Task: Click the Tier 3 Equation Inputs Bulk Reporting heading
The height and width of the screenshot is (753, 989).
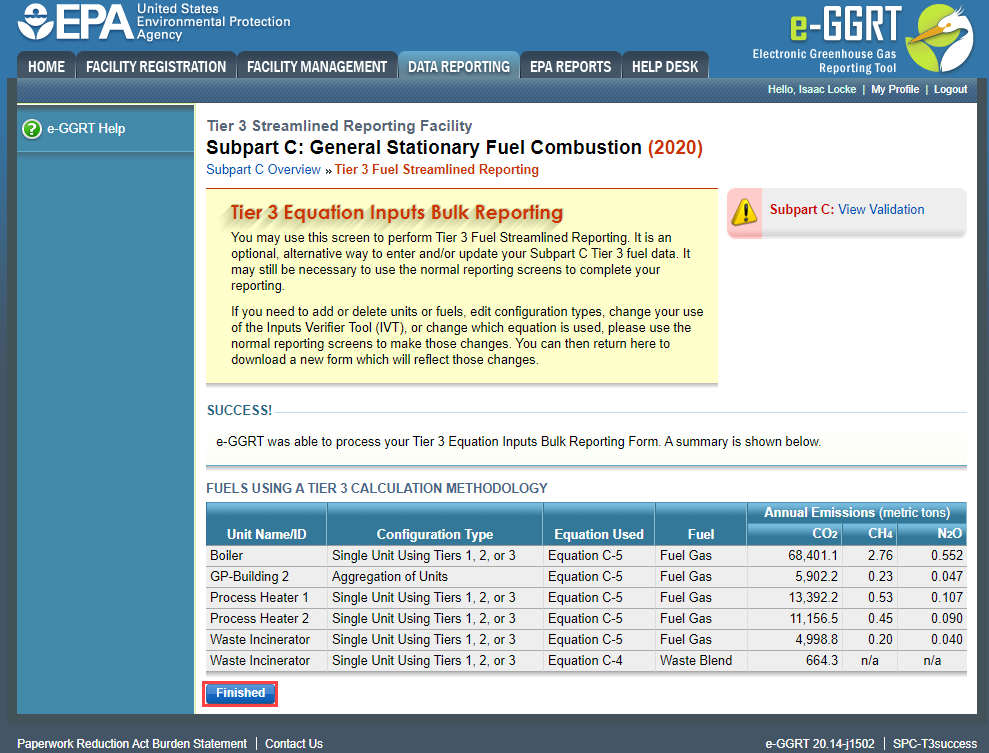Action: click(x=397, y=213)
